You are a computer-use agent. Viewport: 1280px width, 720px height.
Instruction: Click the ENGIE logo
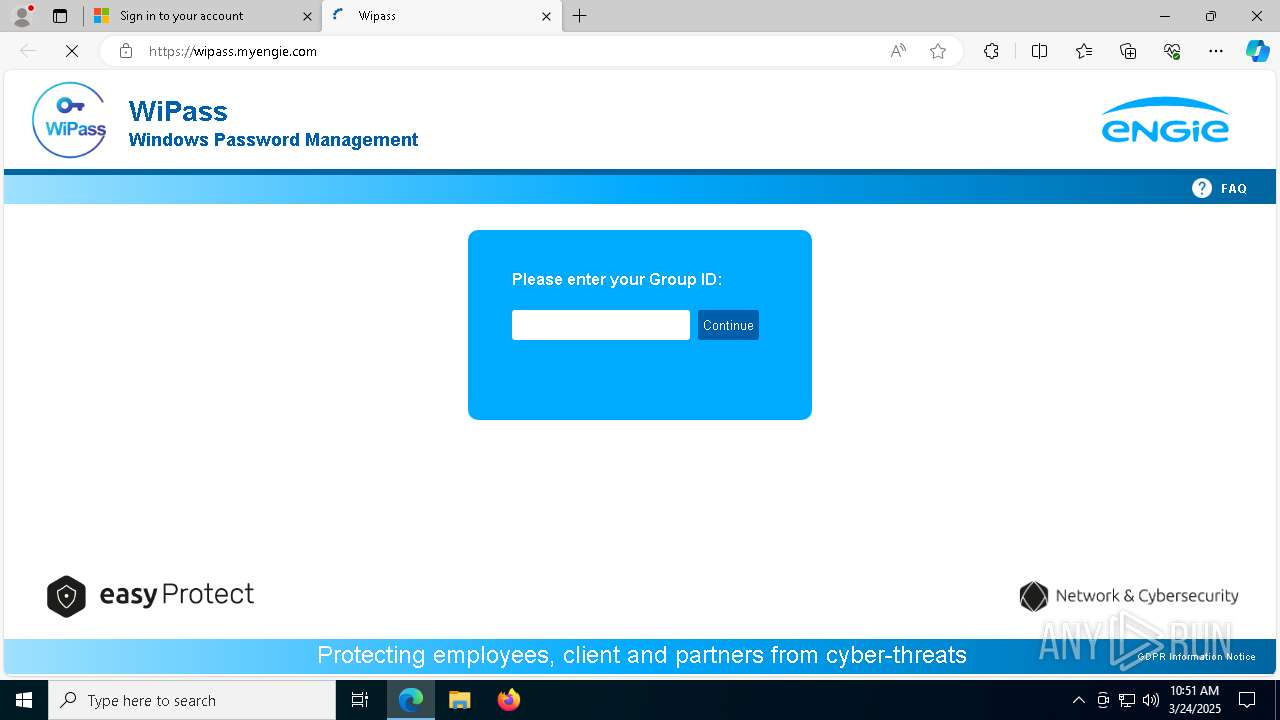click(1165, 120)
